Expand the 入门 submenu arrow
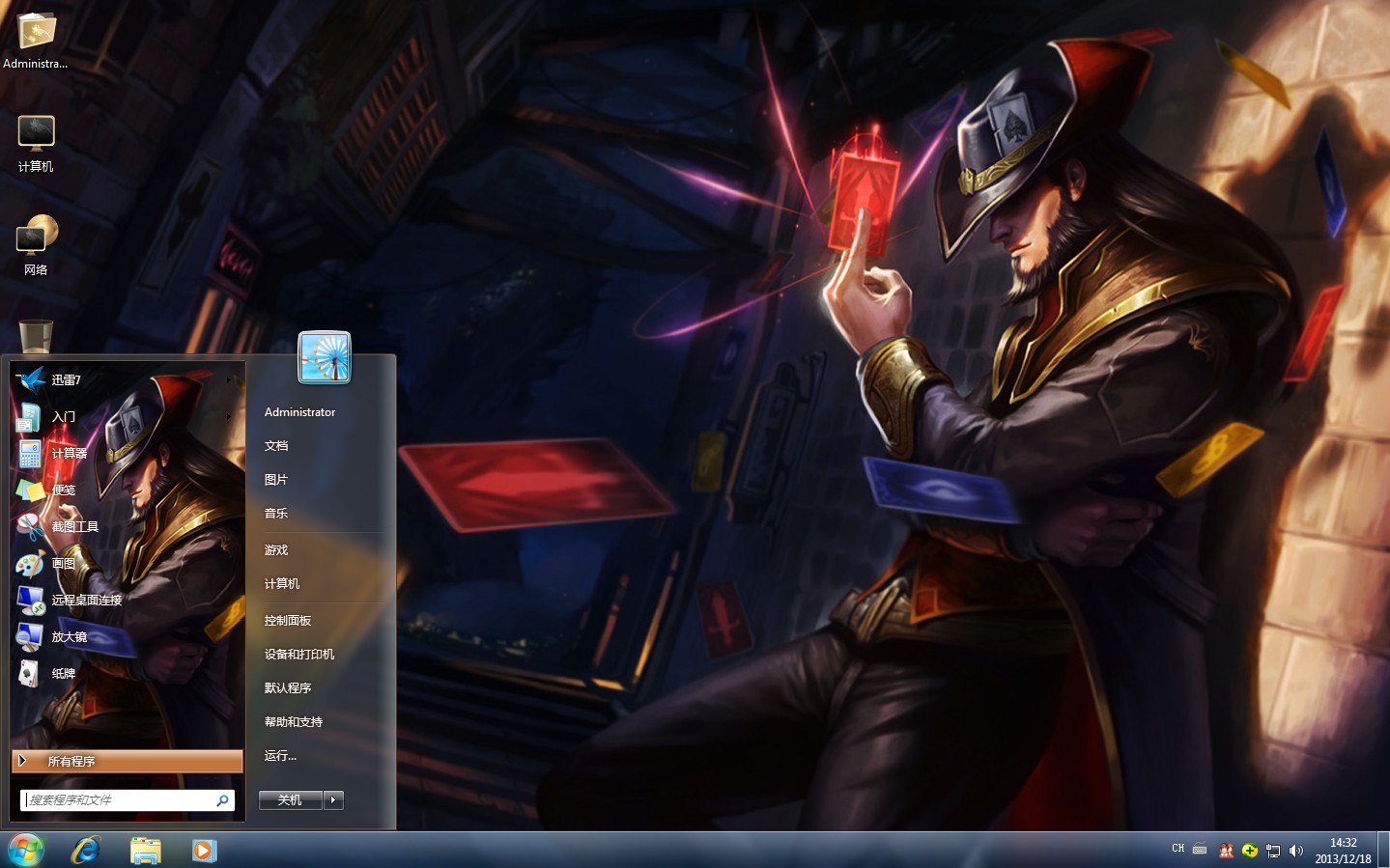 (229, 416)
